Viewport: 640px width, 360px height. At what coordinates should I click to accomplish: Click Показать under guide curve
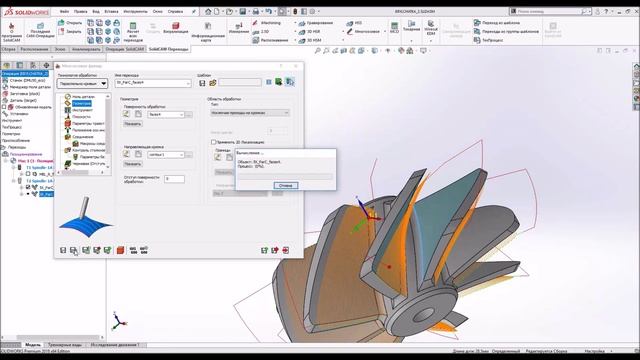pyautogui.click(x=133, y=164)
